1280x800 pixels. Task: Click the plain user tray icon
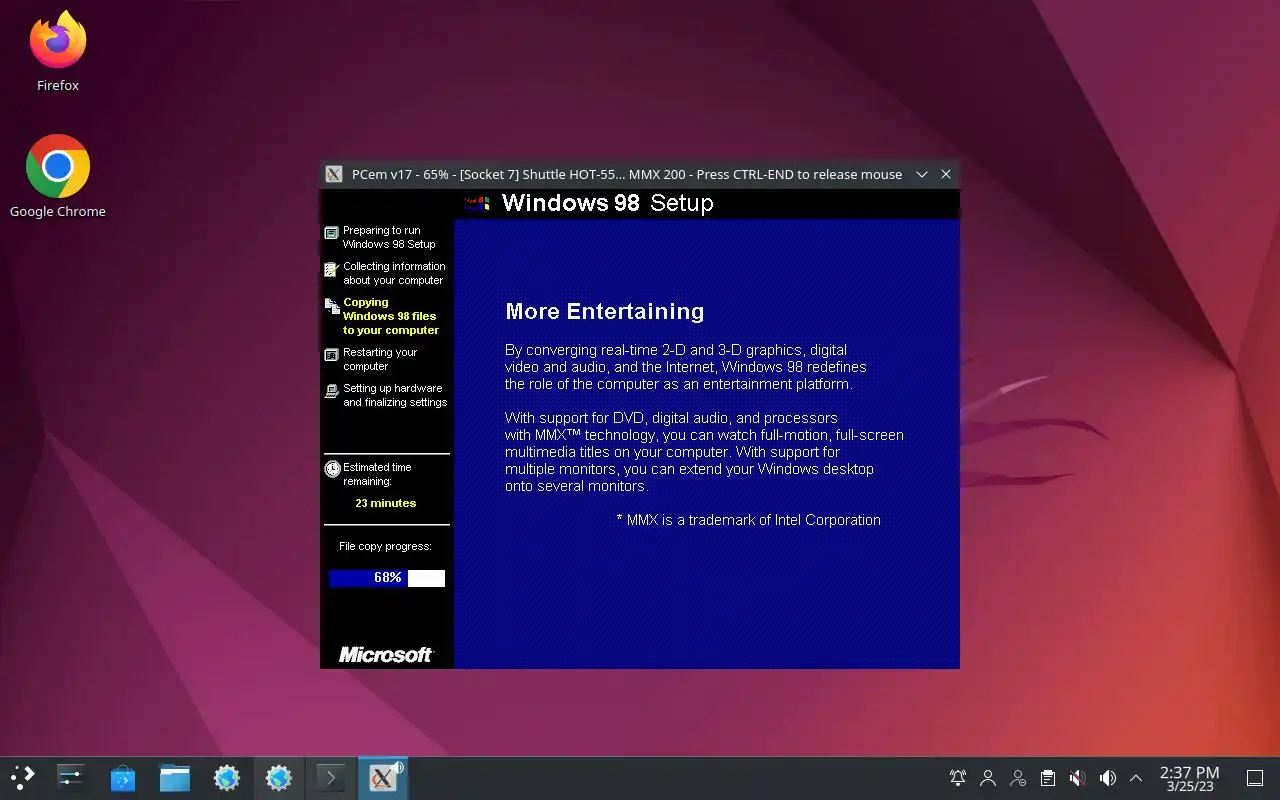pyautogui.click(x=988, y=778)
